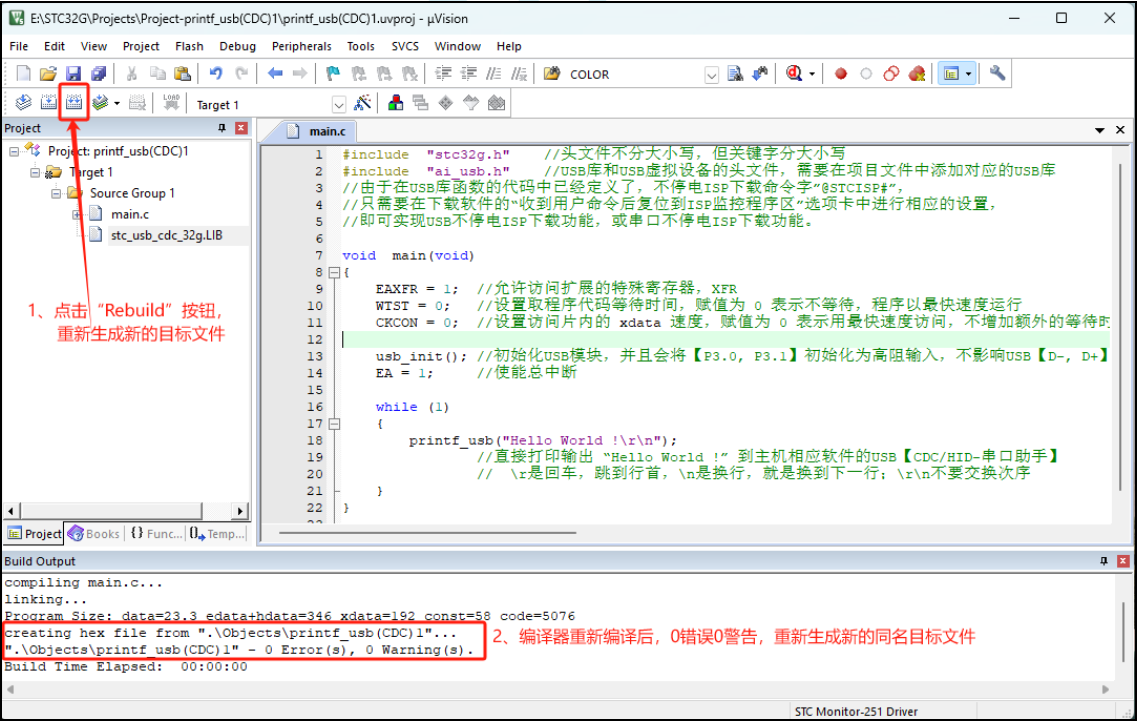This screenshot has height=727, width=1144.
Task: Start a debug session with the magnifier 'd' icon
Action: coord(795,74)
